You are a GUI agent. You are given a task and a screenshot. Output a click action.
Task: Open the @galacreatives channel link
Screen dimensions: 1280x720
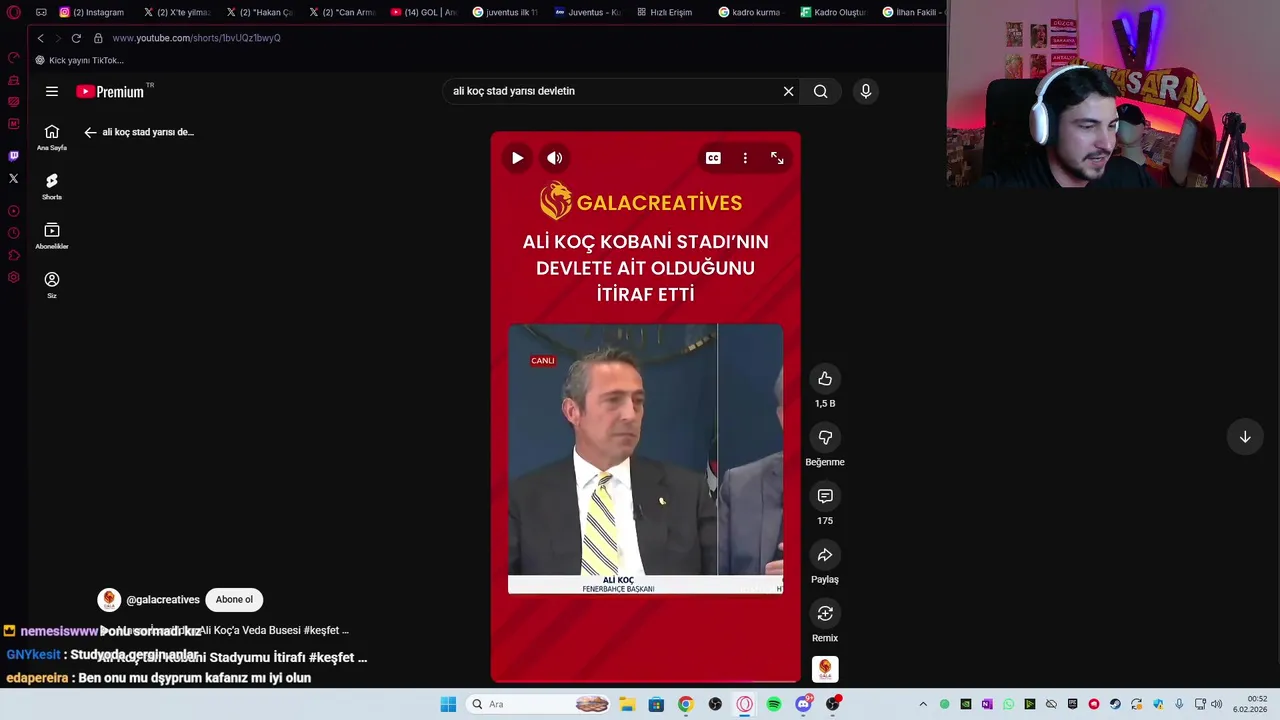tap(163, 600)
